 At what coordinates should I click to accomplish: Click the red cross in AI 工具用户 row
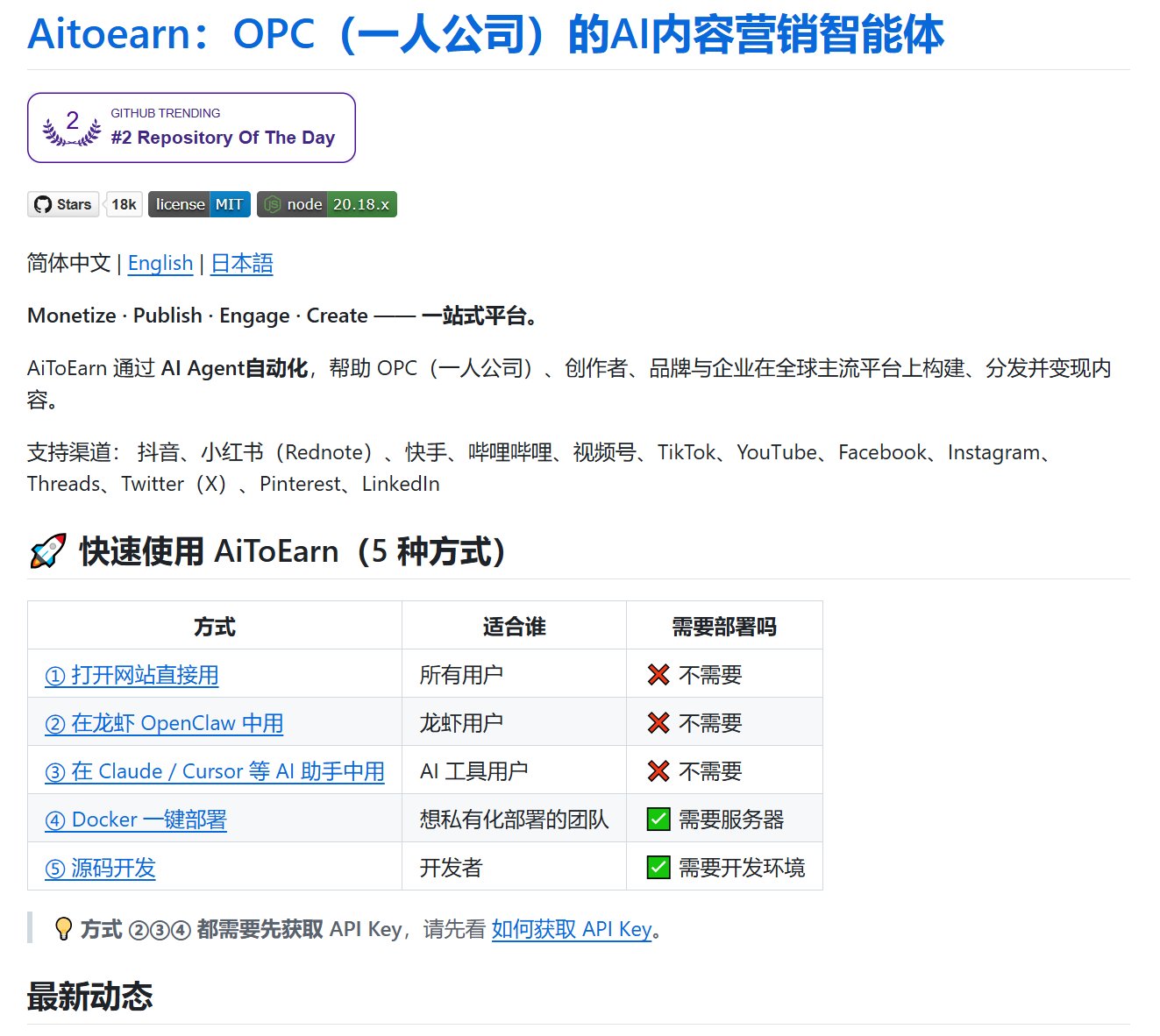click(x=658, y=771)
